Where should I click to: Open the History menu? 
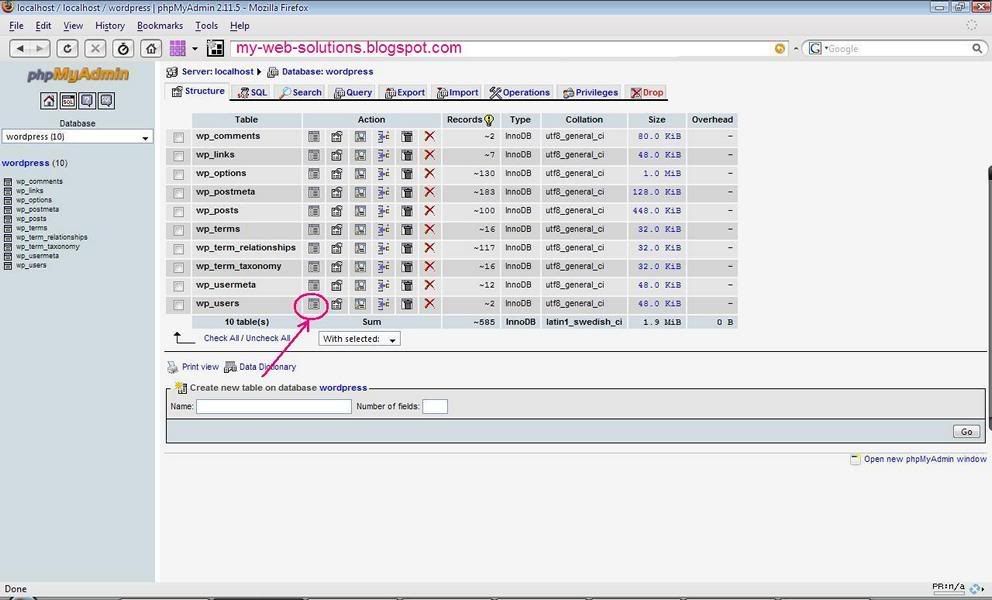point(110,26)
